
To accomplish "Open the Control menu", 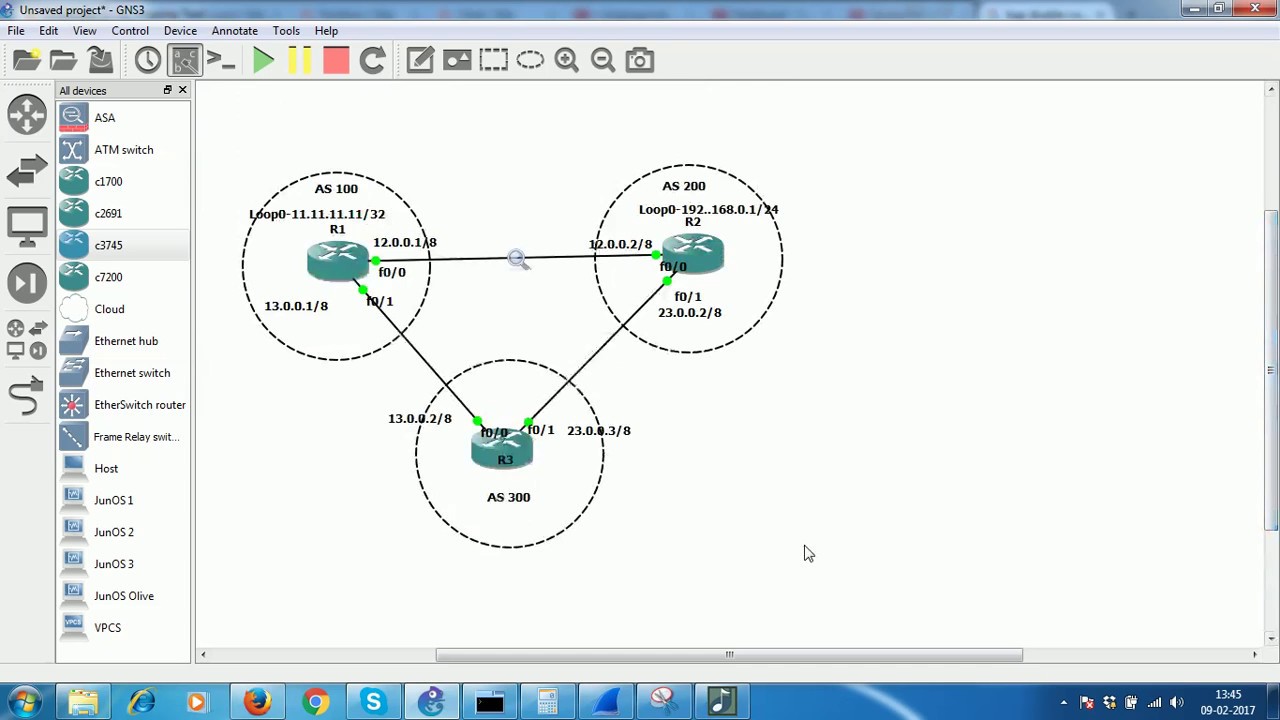I will pos(130,31).
